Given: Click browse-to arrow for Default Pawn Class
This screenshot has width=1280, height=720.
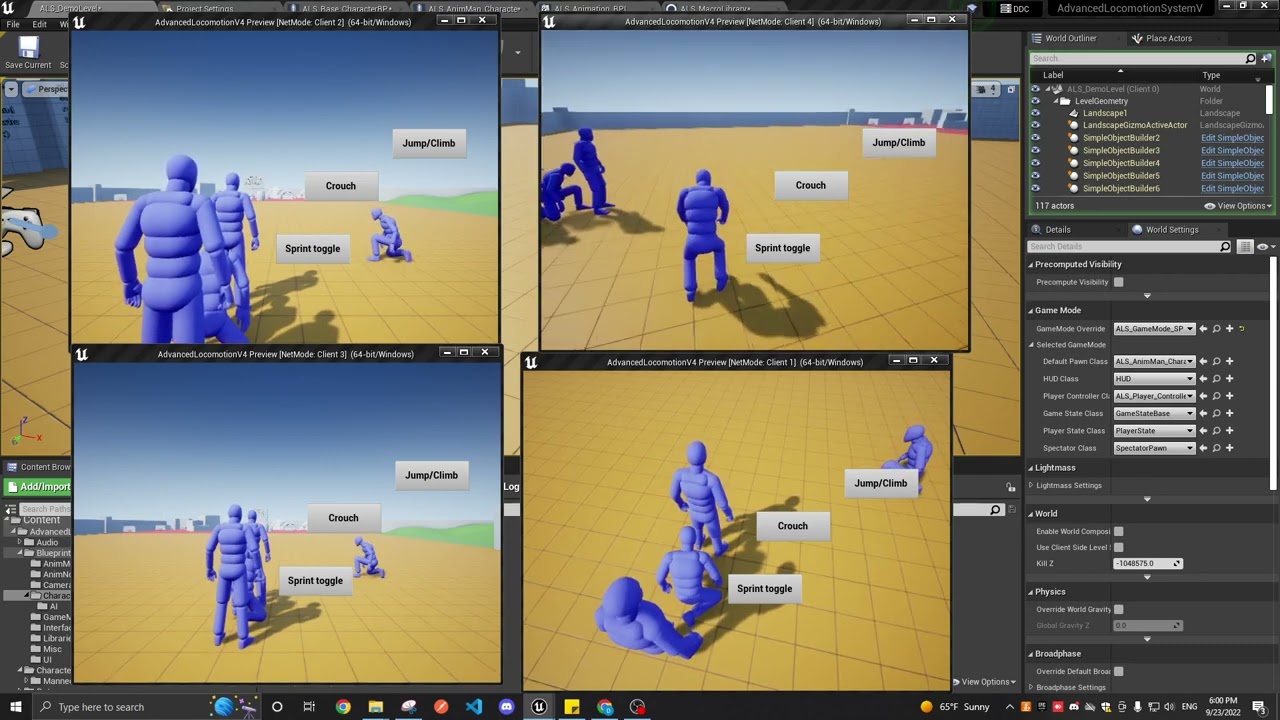Looking at the screenshot, I should pyautogui.click(x=1203, y=362).
